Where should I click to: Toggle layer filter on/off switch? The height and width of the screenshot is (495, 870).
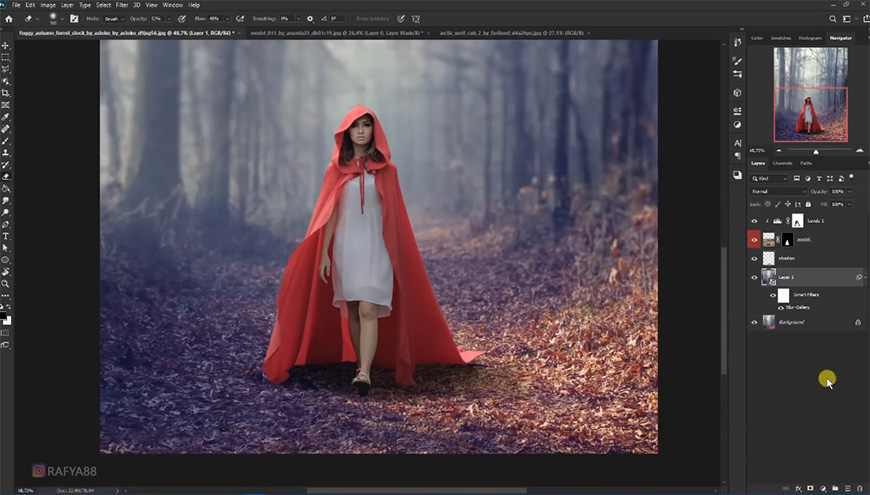pyautogui.click(x=851, y=178)
